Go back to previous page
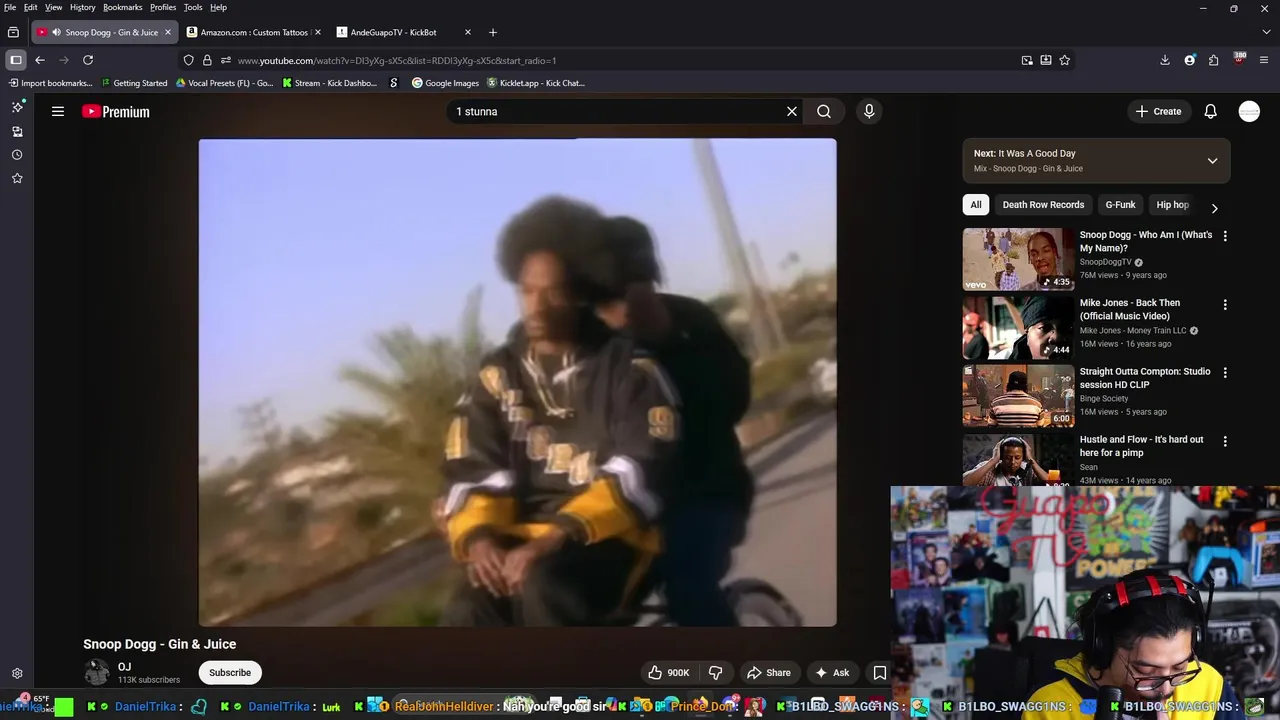 pos(40,60)
